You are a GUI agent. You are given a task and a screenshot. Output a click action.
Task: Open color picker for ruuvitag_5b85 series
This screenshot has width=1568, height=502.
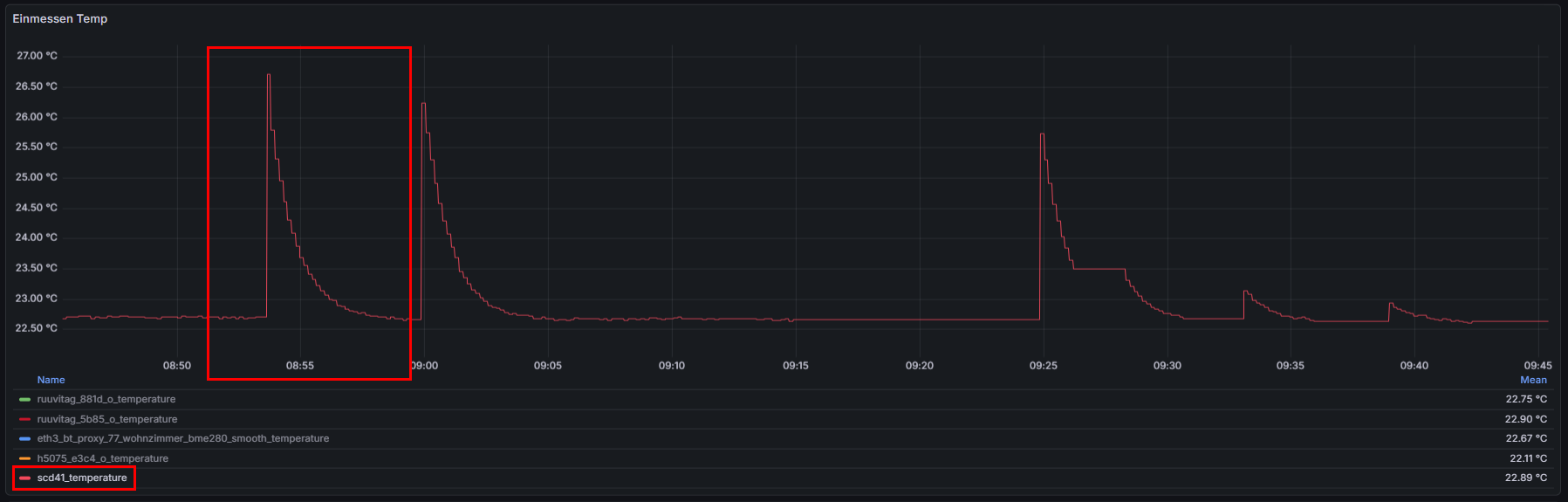tap(24, 420)
